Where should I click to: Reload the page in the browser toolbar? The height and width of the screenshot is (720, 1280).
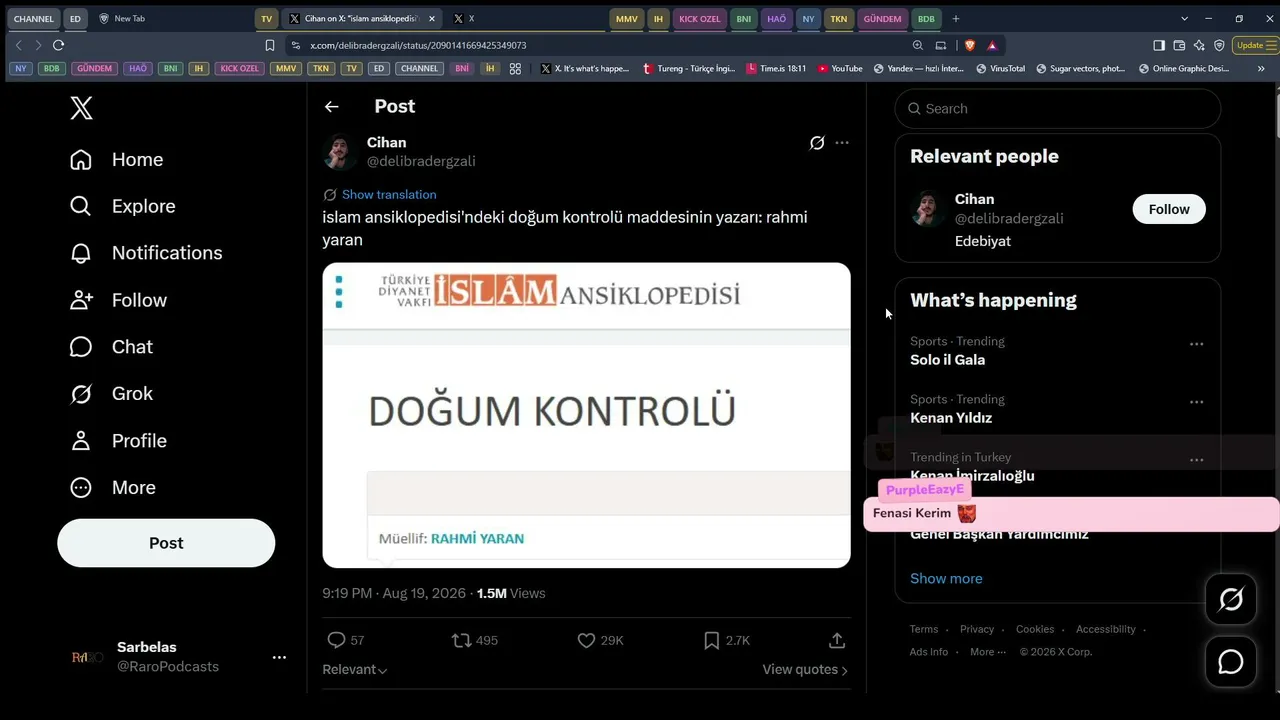click(x=59, y=45)
